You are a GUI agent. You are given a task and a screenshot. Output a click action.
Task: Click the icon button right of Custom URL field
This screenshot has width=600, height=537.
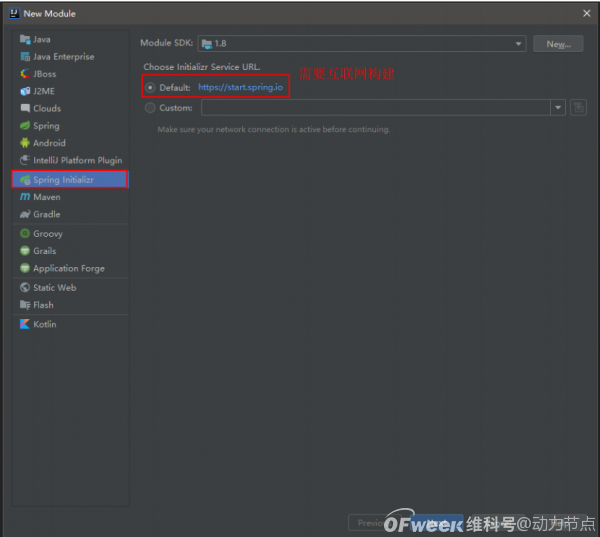(578, 108)
